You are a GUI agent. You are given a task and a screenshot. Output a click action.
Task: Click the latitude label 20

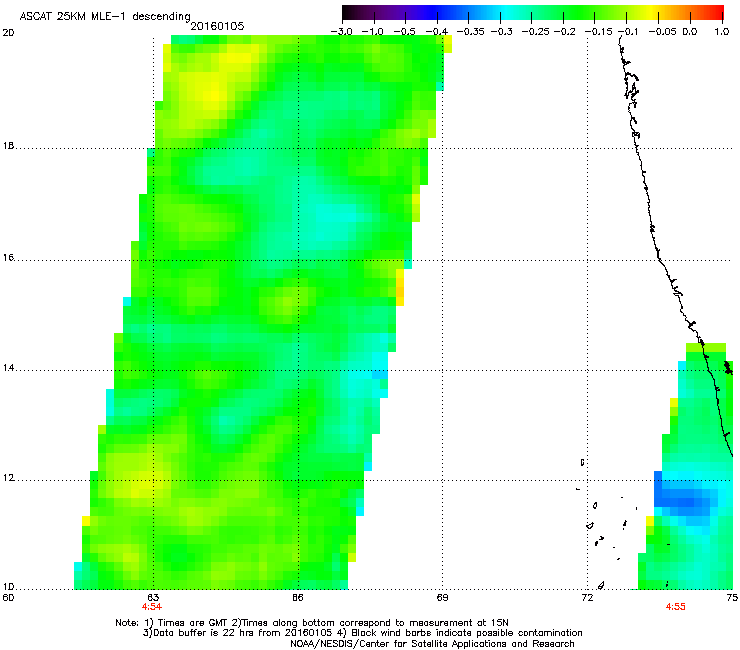8,33
